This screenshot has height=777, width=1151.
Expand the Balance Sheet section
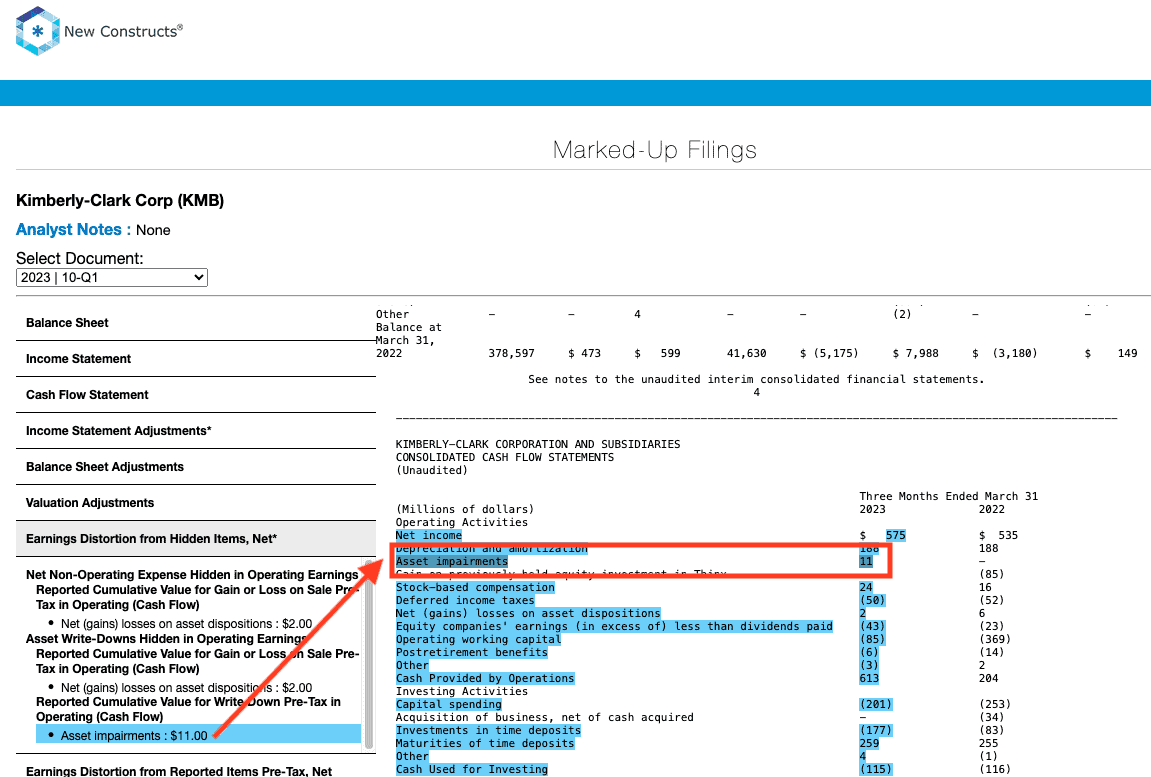pos(196,323)
